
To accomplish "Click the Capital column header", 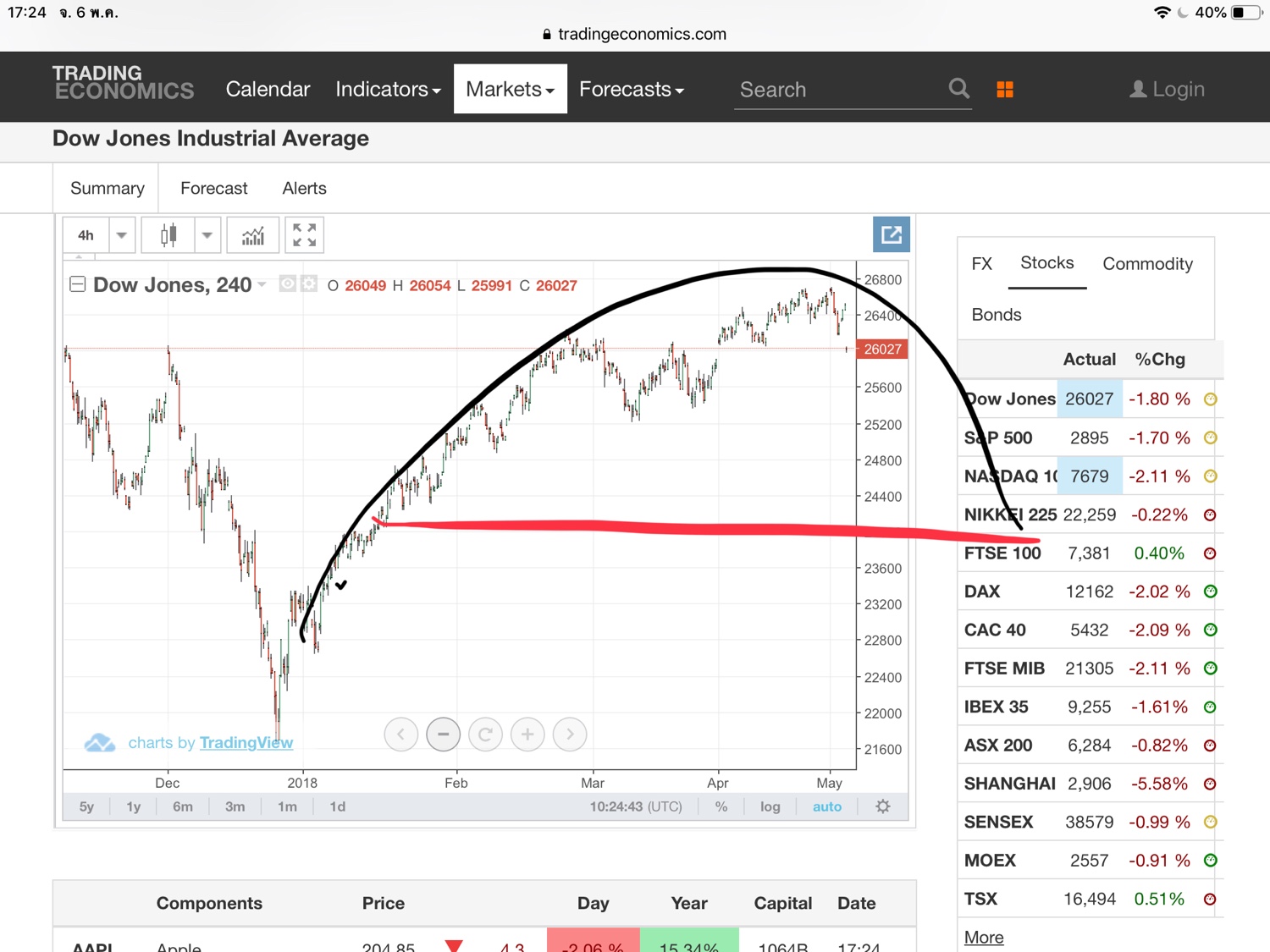I will coord(783,903).
